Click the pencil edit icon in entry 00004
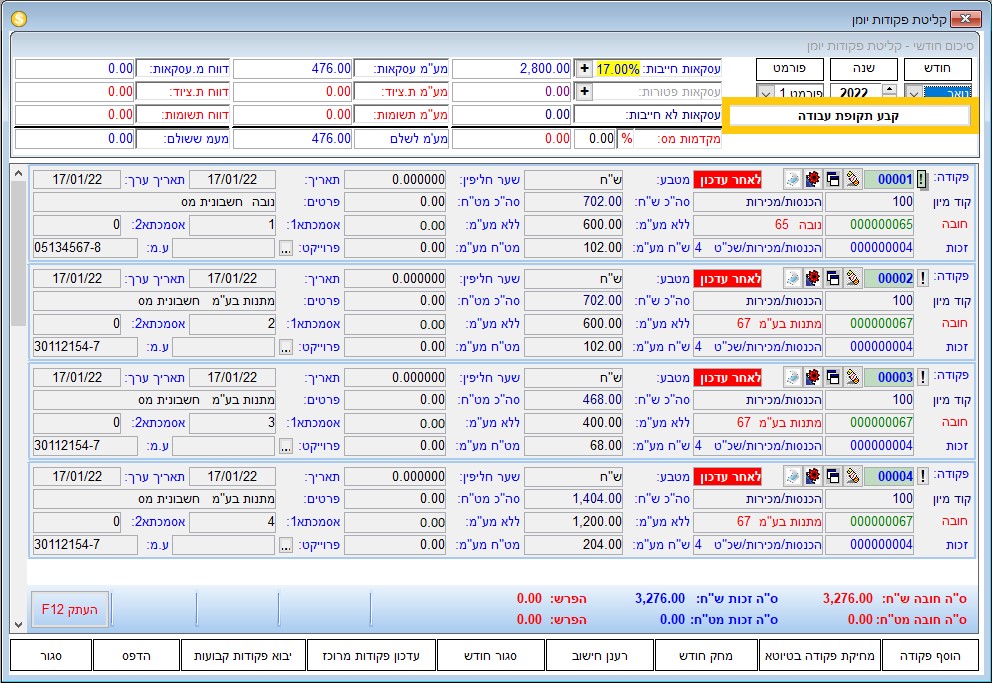The image size is (992, 683). 853,476
